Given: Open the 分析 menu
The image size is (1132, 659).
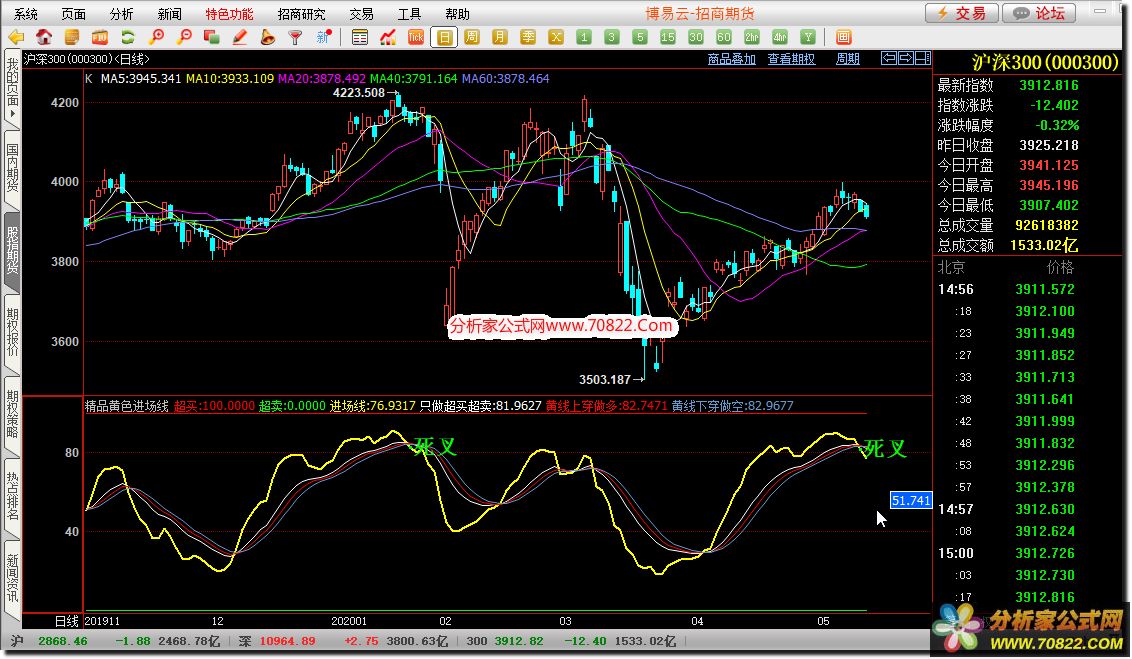Looking at the screenshot, I should click(x=121, y=14).
